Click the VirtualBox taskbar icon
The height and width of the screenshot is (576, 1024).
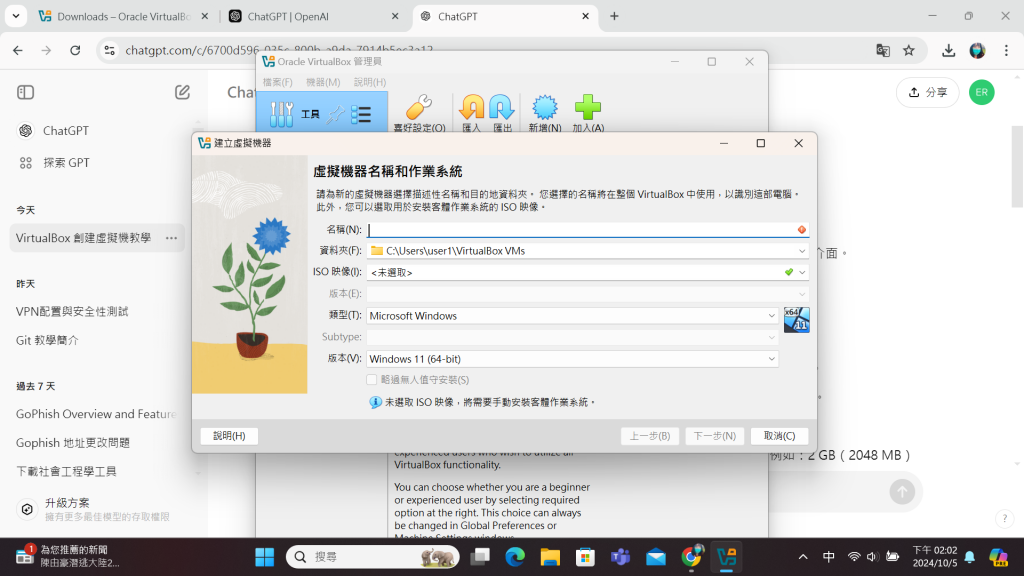click(x=726, y=557)
